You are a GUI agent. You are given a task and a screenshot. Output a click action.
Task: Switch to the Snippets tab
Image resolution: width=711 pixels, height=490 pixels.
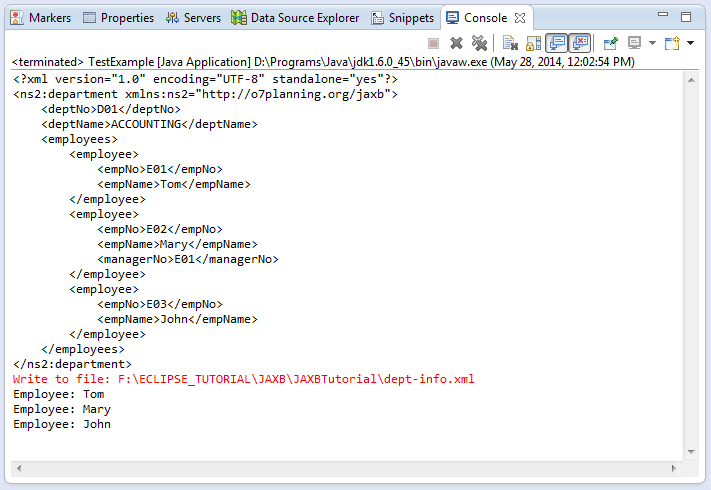403,18
